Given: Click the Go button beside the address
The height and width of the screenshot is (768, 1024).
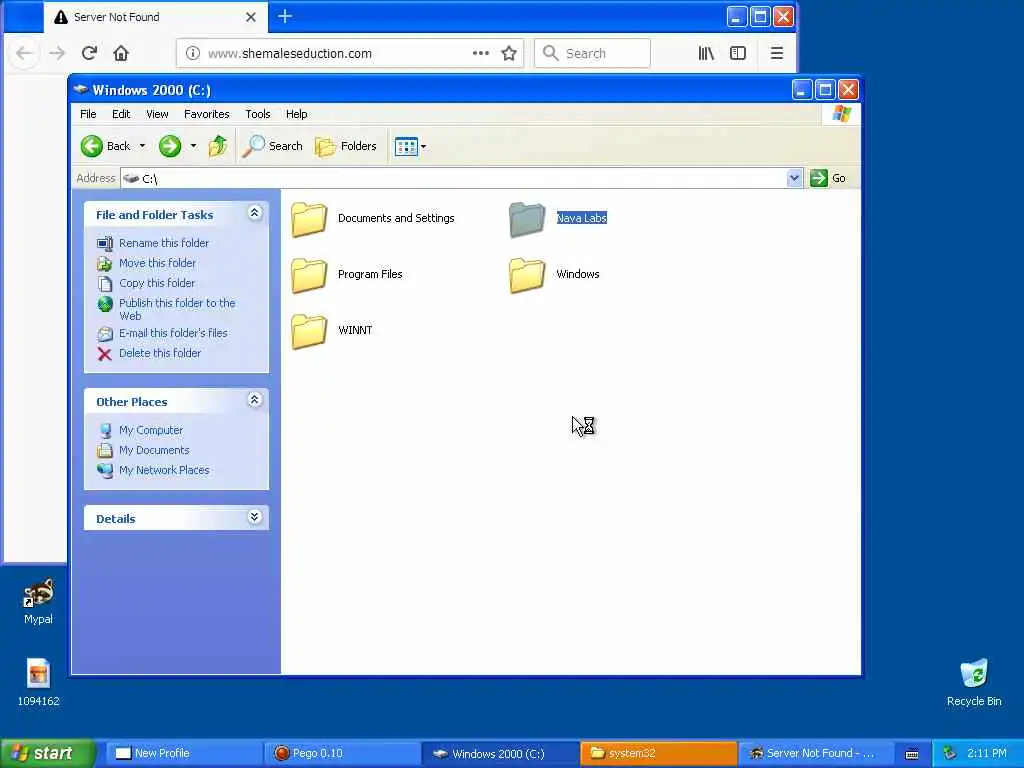Looking at the screenshot, I should 828,178.
